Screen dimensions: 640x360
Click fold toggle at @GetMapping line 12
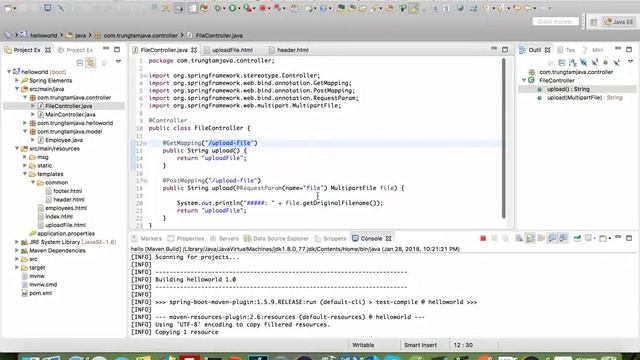145,143
